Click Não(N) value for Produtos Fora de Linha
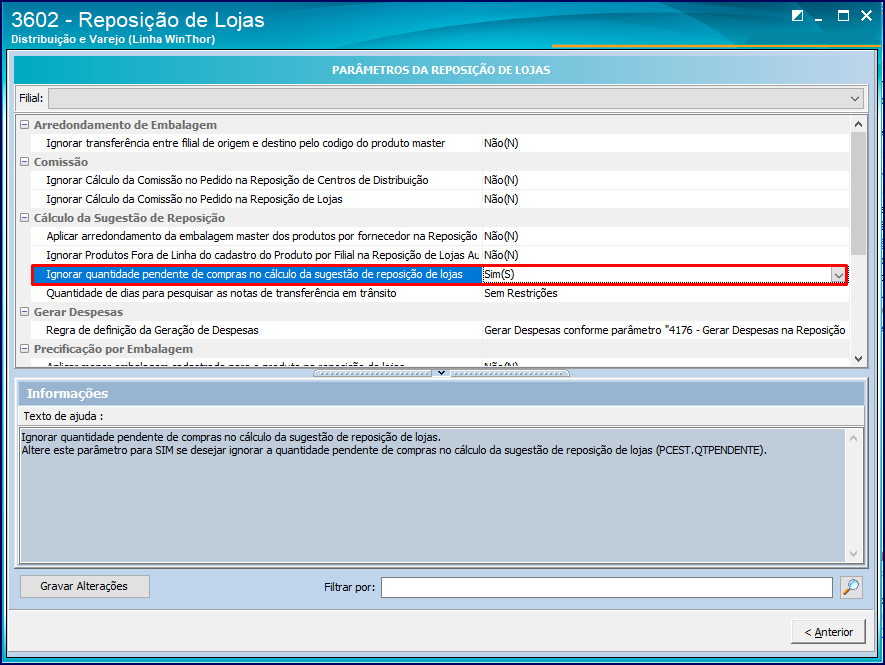The width and height of the screenshot is (885, 665). click(501, 255)
